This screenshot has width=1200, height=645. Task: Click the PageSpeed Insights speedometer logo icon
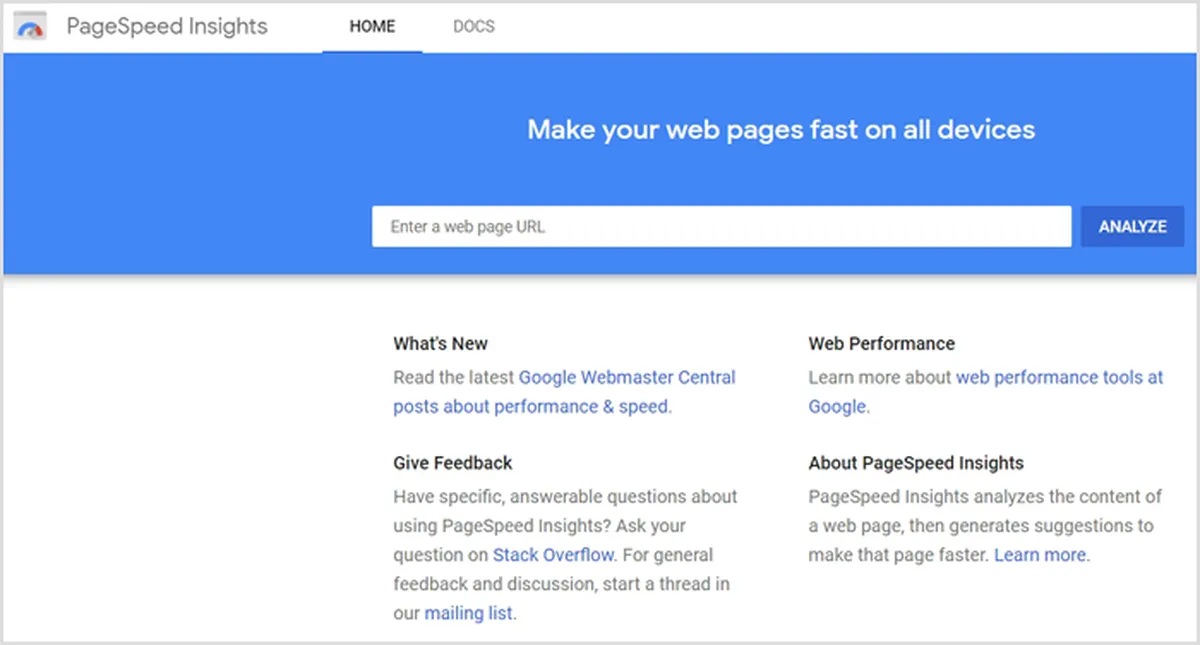click(31, 27)
